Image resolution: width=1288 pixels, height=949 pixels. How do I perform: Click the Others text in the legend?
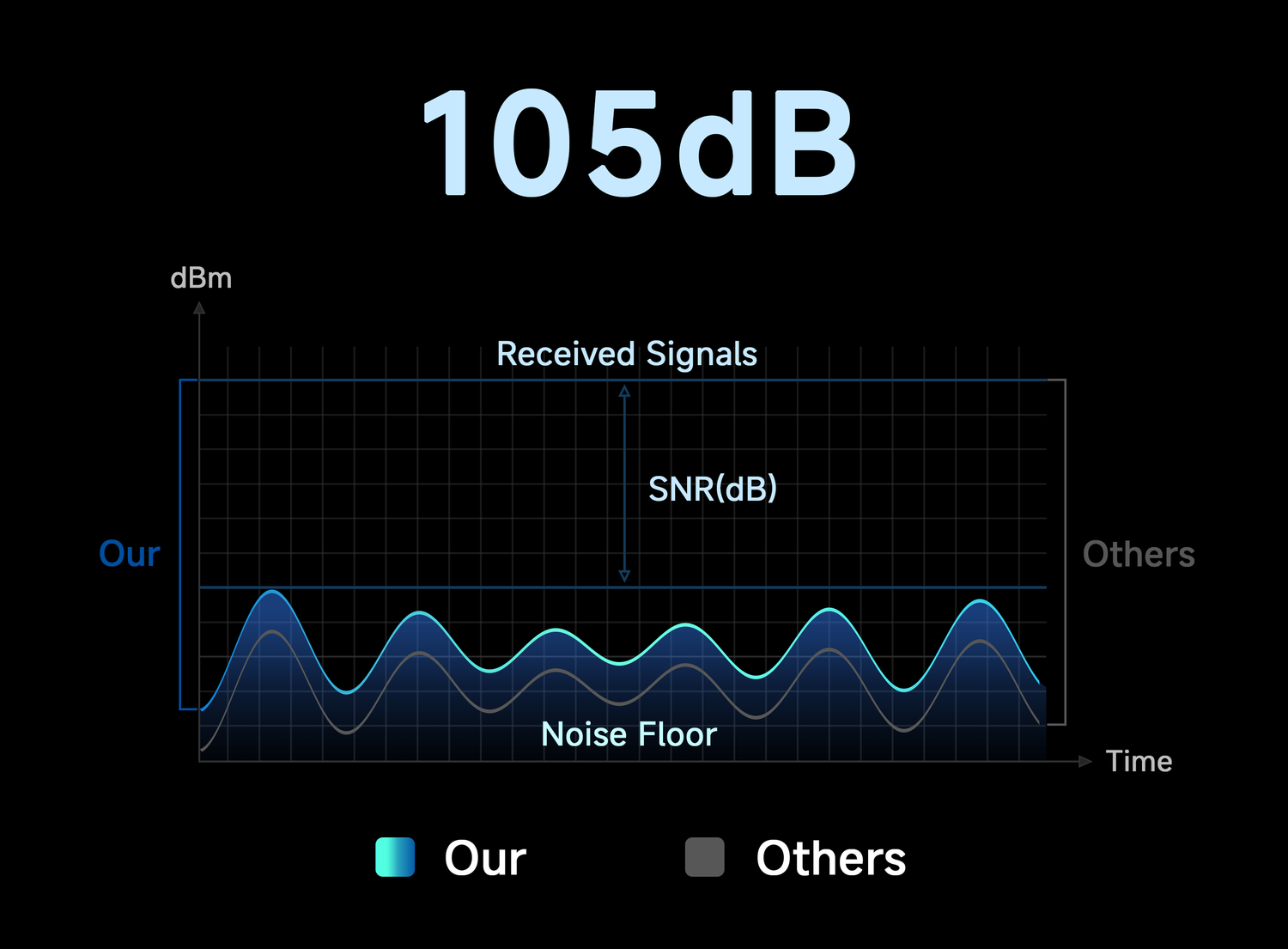[830, 858]
